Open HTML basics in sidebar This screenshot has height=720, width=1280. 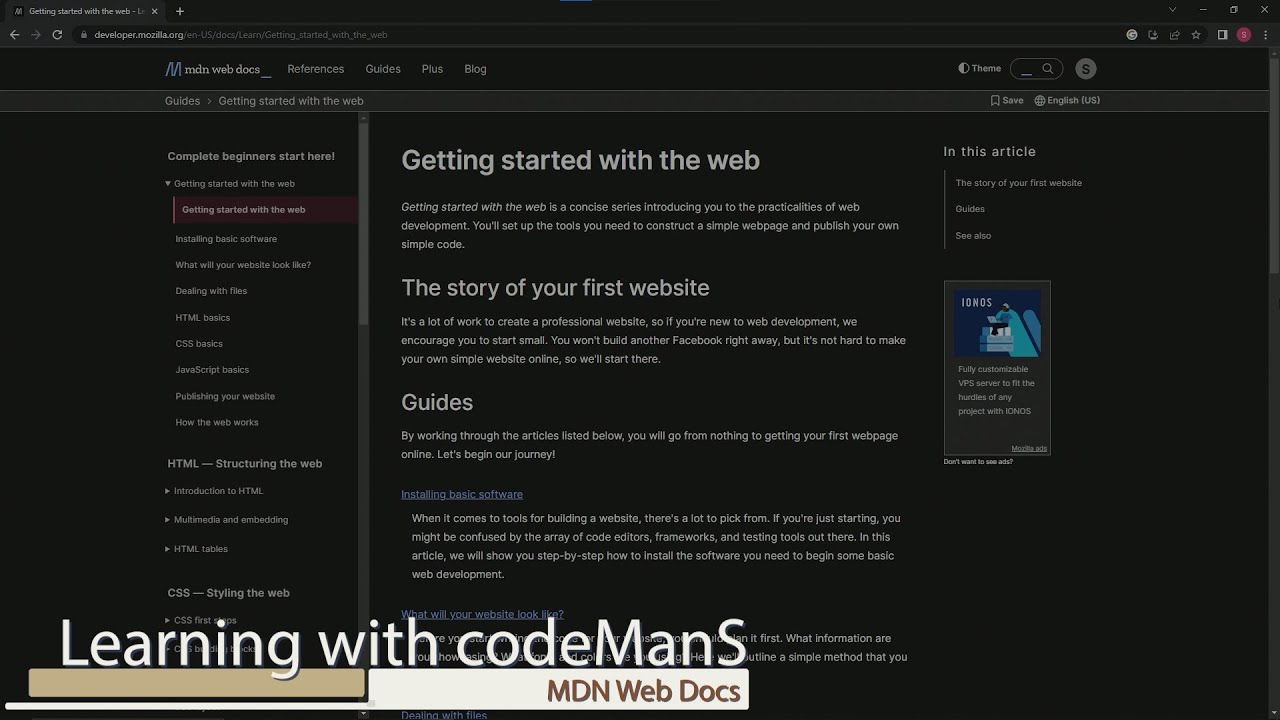[203, 318]
